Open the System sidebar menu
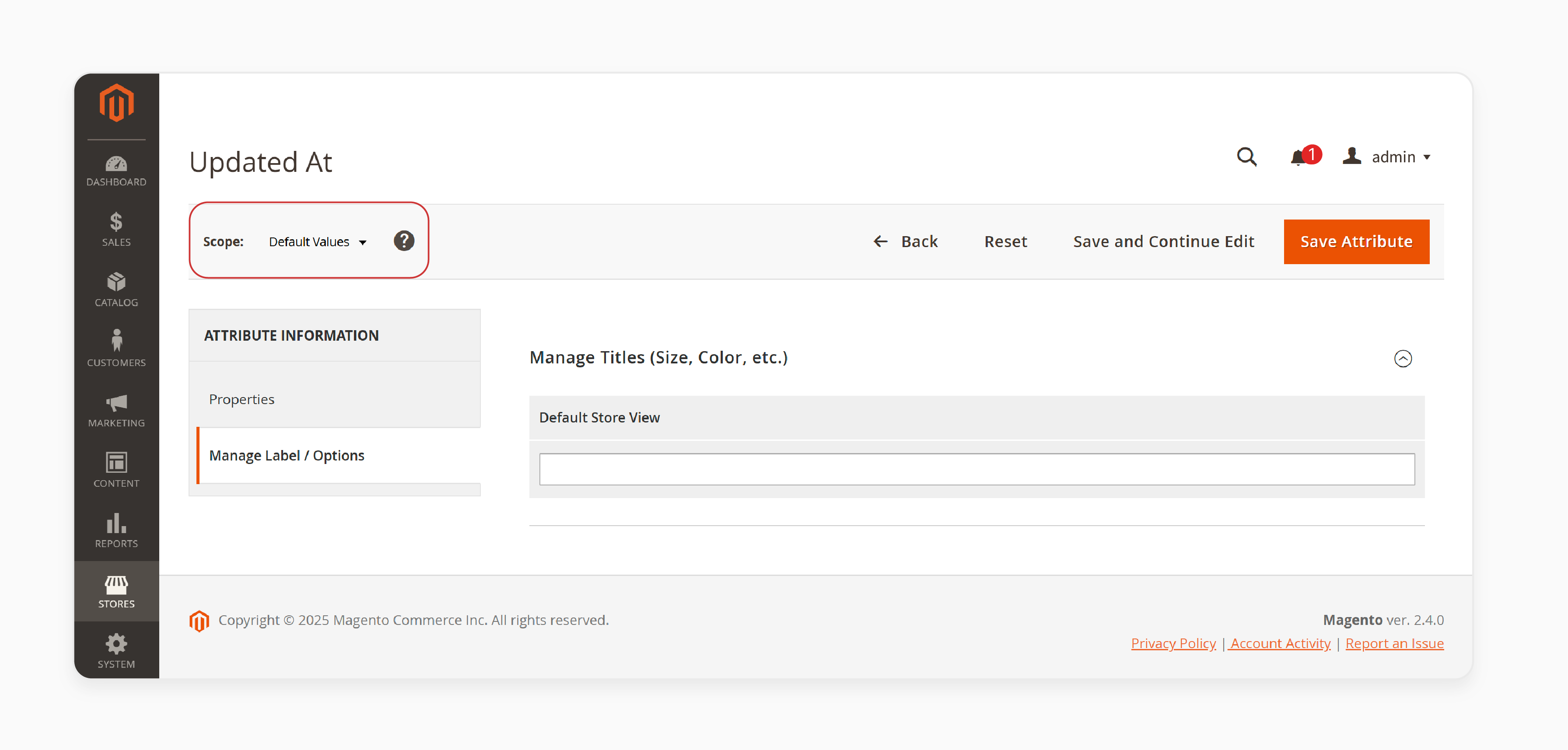The image size is (1568, 750). pos(116,651)
